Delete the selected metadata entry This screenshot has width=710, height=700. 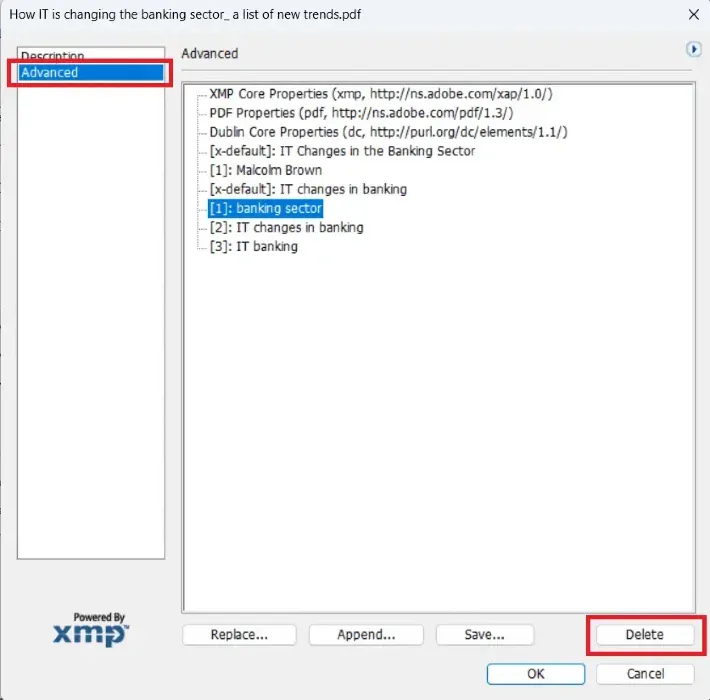pos(645,634)
